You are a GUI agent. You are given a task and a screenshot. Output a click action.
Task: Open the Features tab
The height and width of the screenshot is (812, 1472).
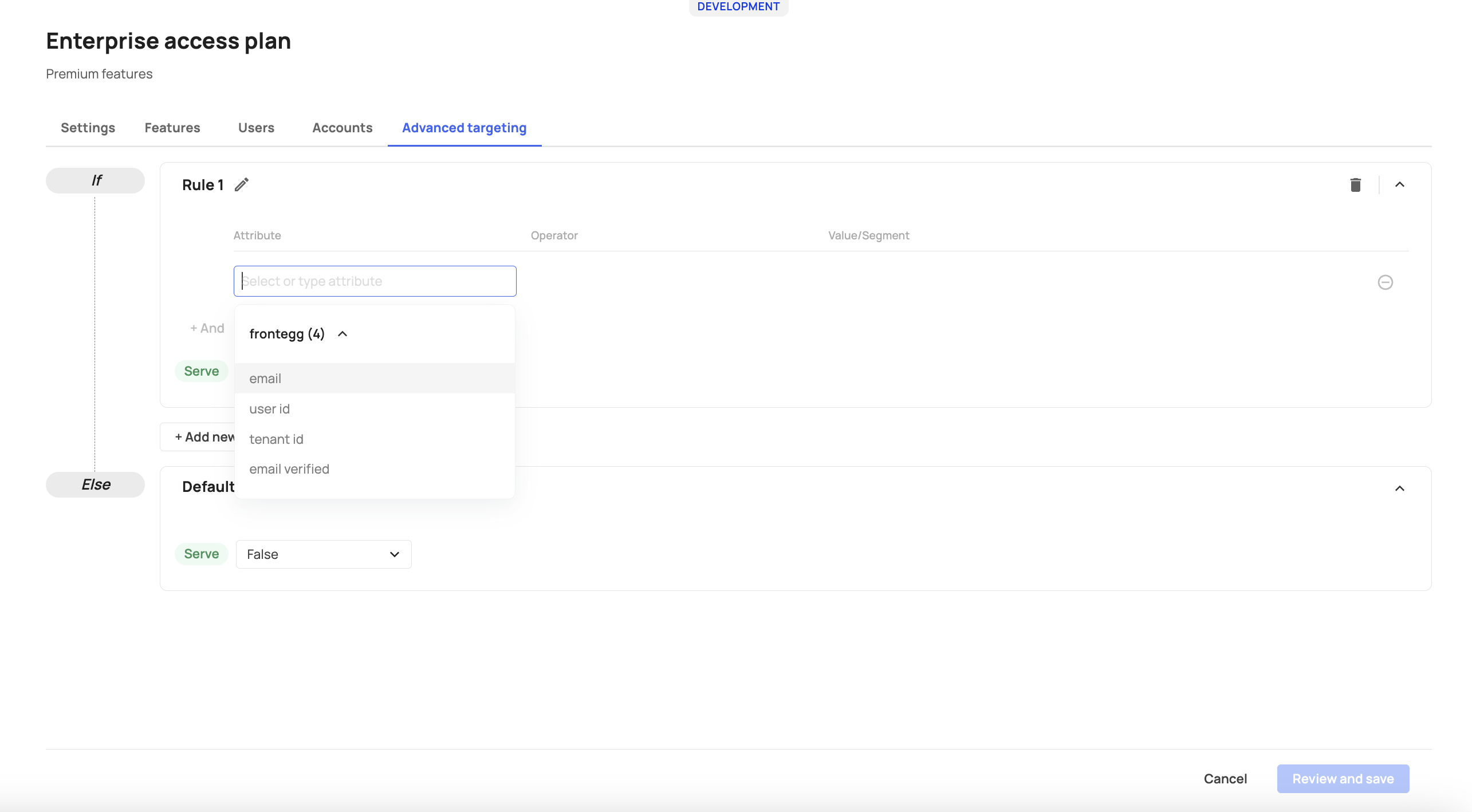coord(172,128)
